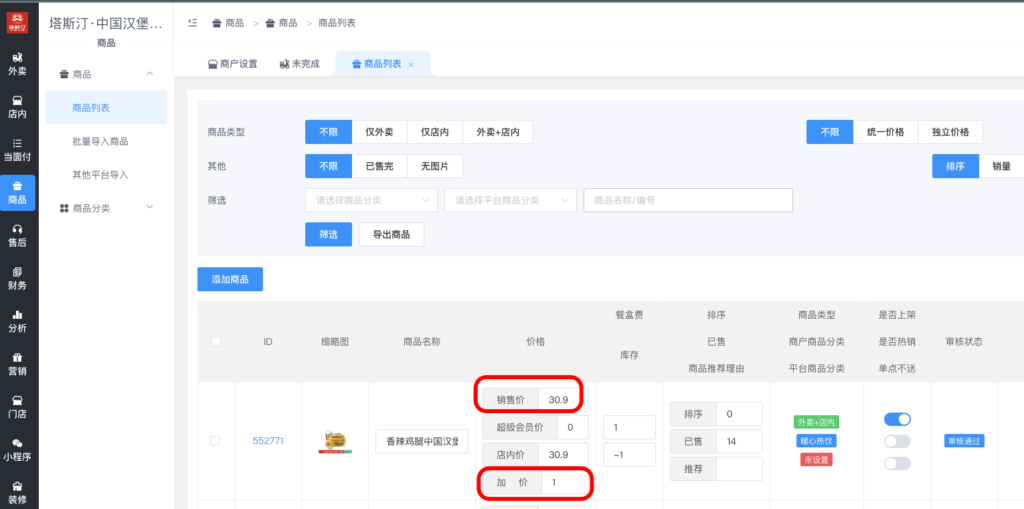Screen dimensions: 1024x509
Task: Tick the select-all checkbox in table header
Action: click(x=216, y=341)
